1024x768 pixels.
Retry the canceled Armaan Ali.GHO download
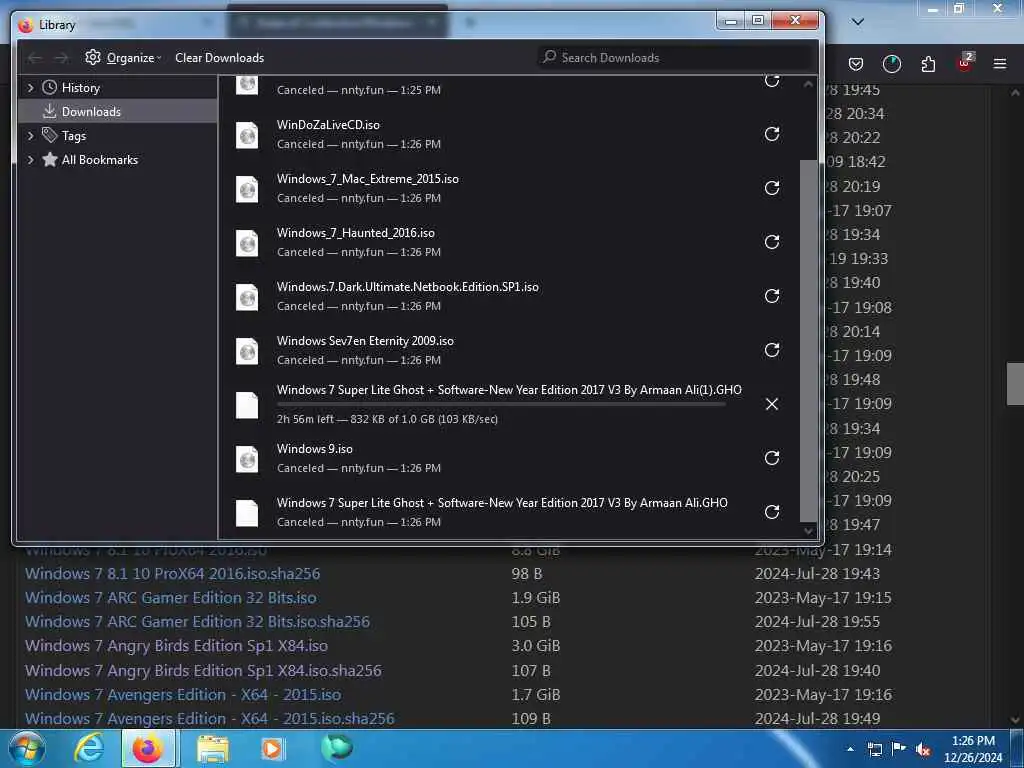pyautogui.click(x=772, y=512)
